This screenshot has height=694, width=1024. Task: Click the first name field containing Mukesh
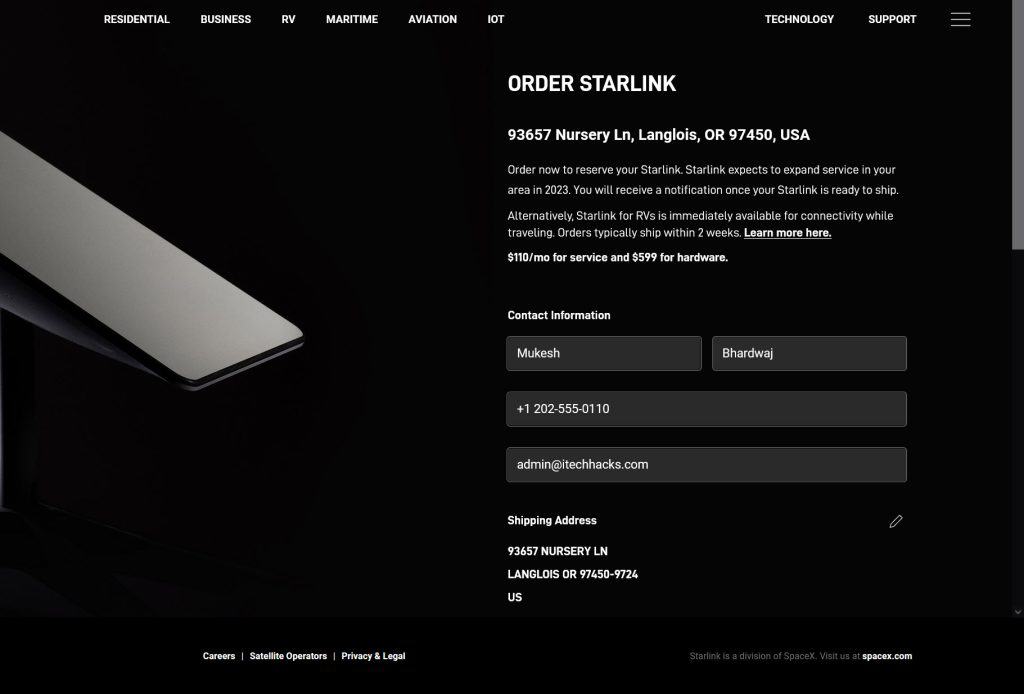pyautogui.click(x=604, y=353)
